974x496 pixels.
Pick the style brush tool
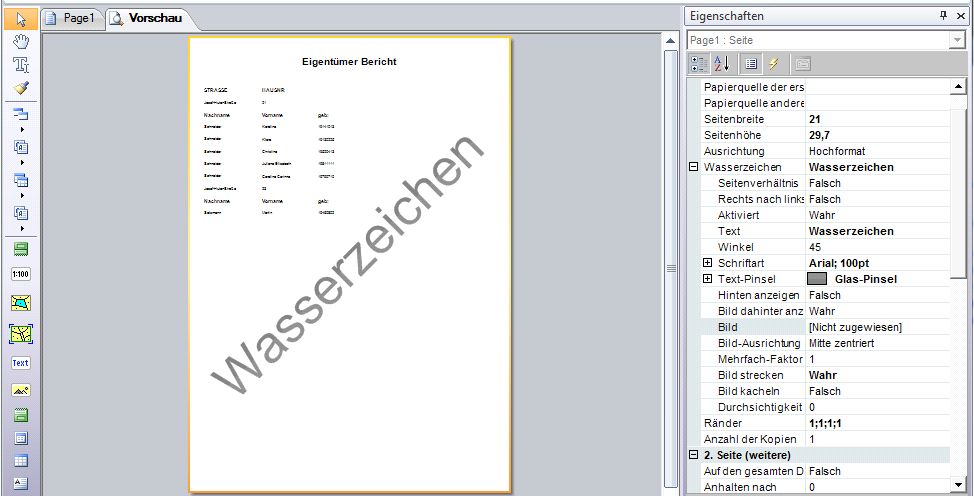[x=21, y=88]
